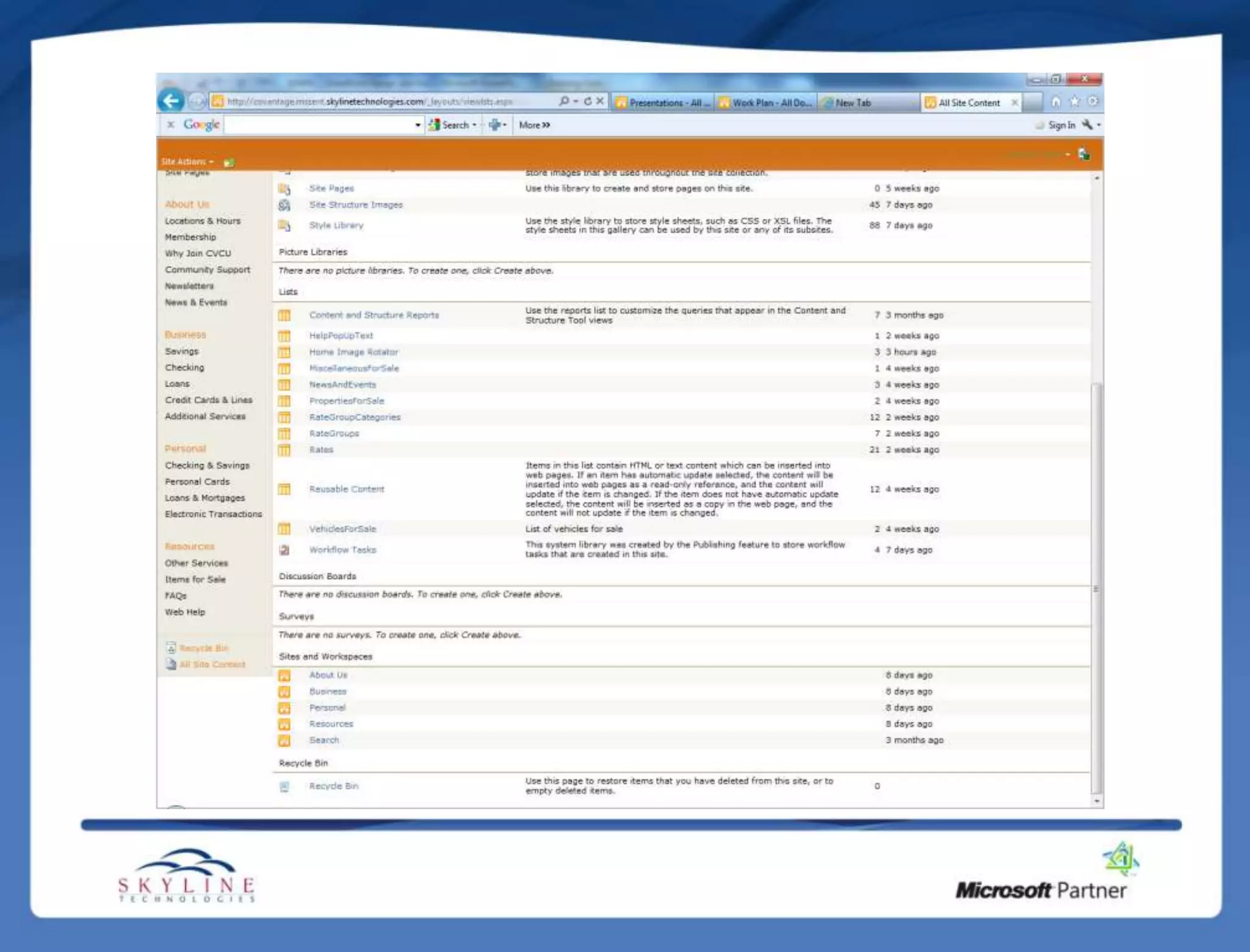1250x952 pixels.
Task: Click the page refresh icon in address bar
Action: coord(588,101)
